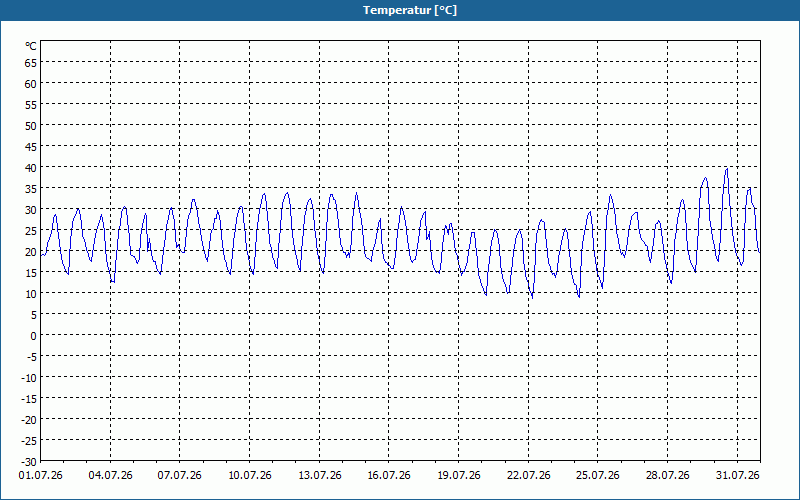The height and width of the screenshot is (500, 800).
Task: Select the 31.07.26 date label
Action: pyautogui.click(x=737, y=476)
